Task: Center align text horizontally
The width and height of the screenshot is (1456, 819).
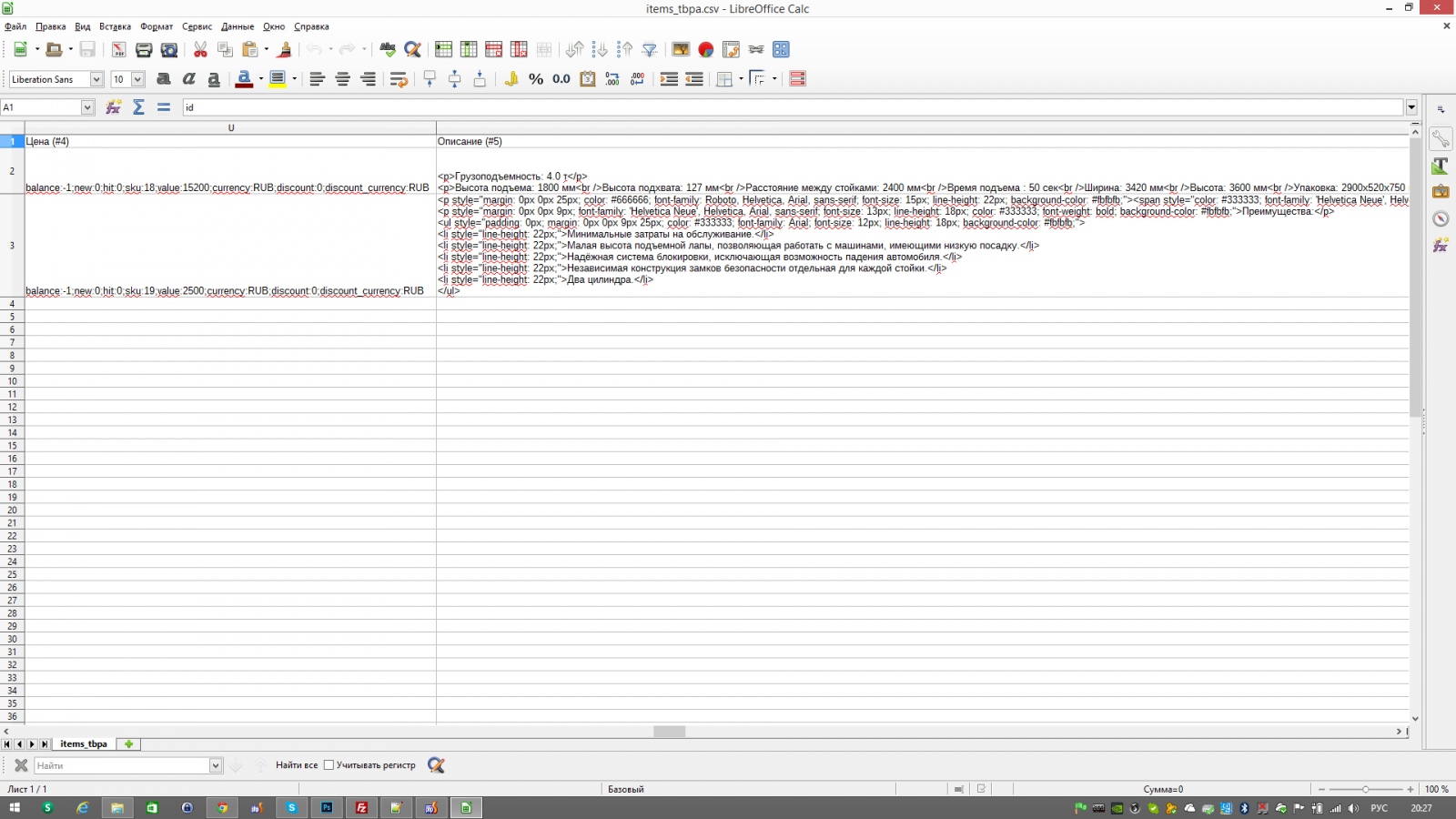Action: click(x=342, y=79)
